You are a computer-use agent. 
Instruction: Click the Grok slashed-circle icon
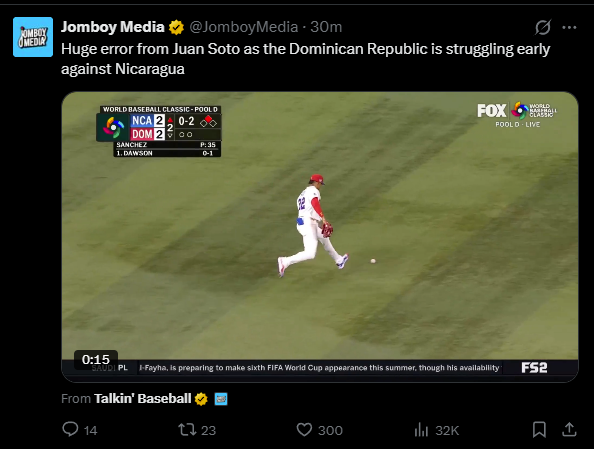542,27
